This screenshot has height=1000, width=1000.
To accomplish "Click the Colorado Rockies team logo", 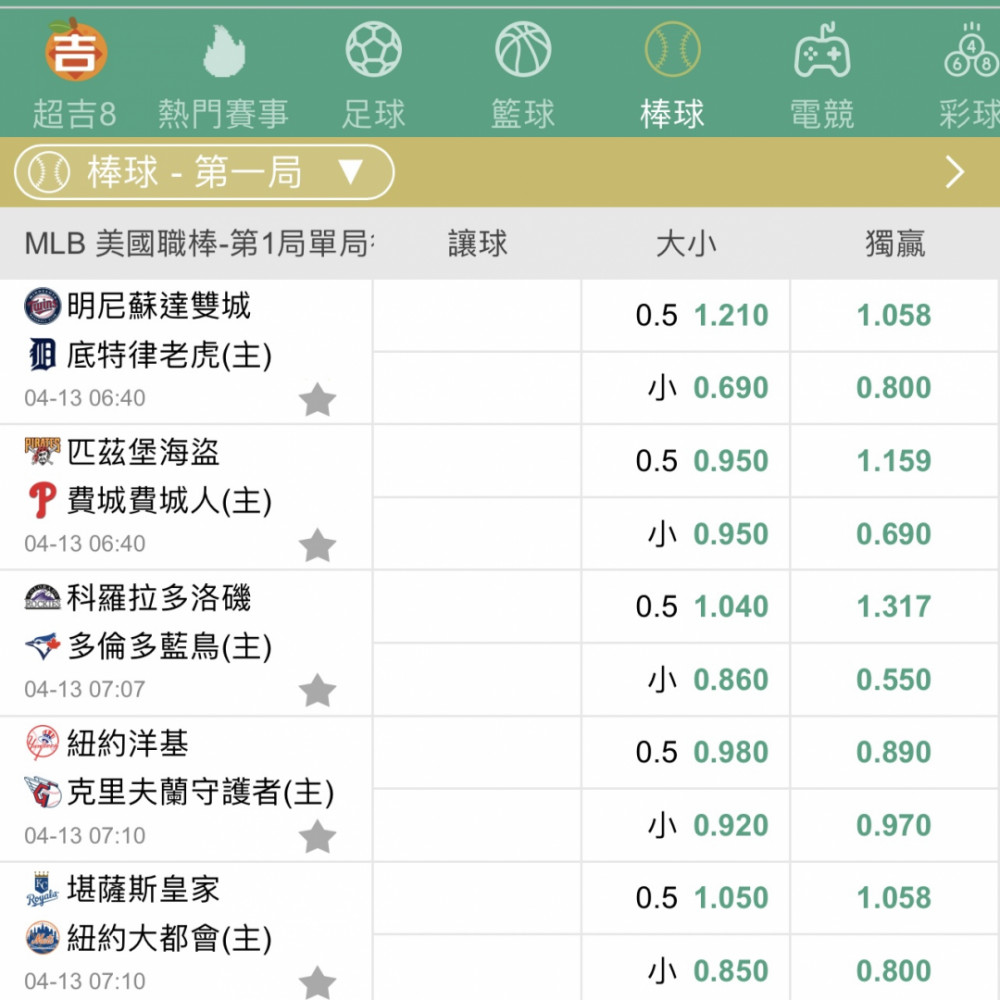I will pos(42,598).
